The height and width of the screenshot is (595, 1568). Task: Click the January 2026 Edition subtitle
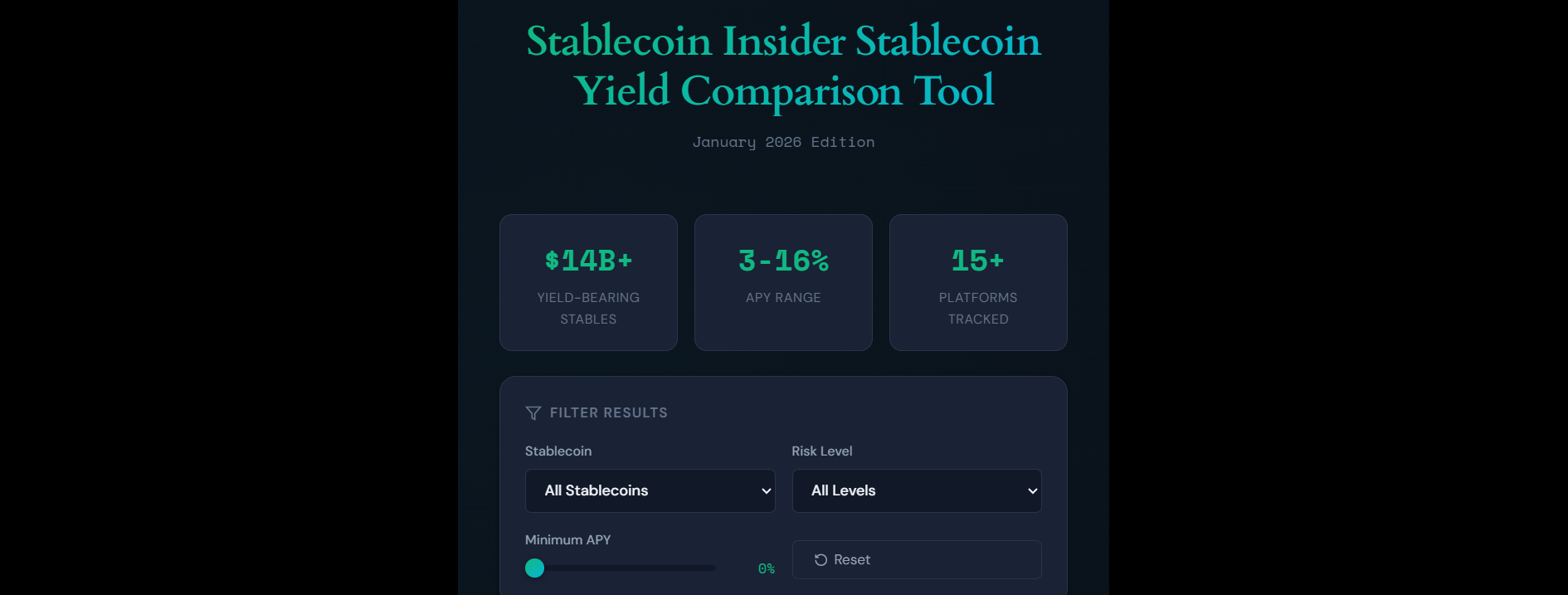[x=783, y=142]
